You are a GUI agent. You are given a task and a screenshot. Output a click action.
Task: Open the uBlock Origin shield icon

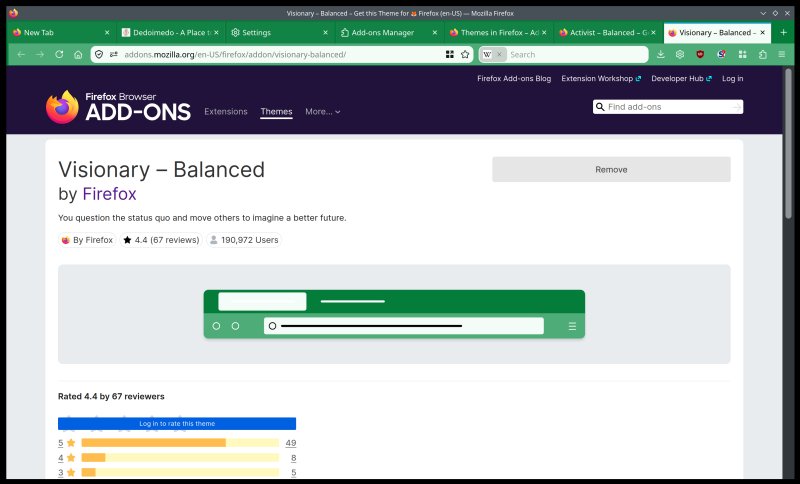(700, 55)
